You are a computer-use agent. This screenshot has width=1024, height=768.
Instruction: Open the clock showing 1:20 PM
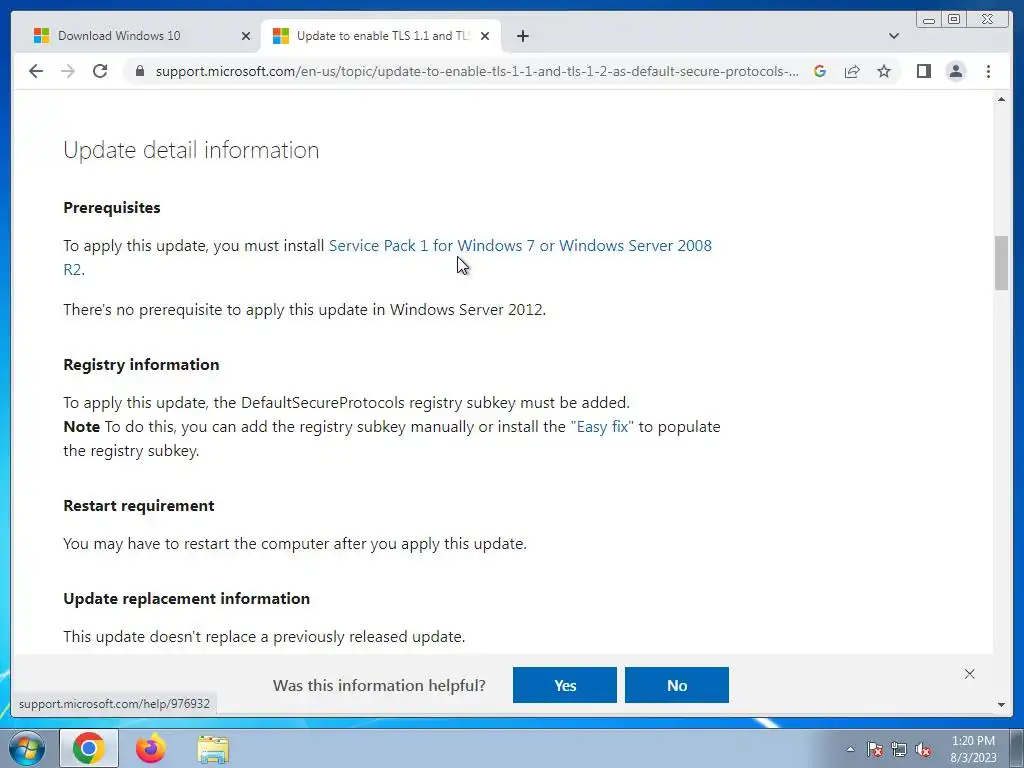pyautogui.click(x=973, y=749)
